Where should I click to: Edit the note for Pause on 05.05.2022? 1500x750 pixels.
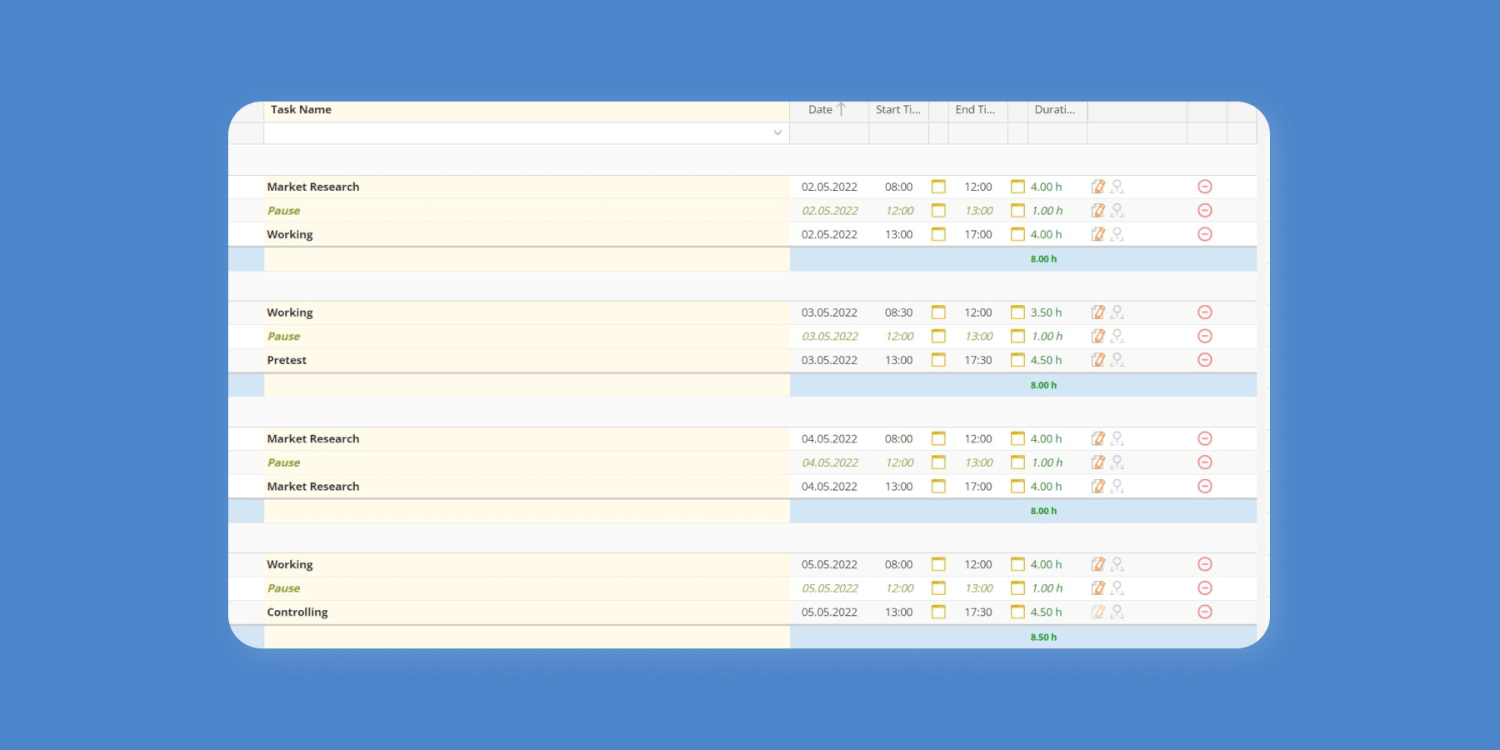[x=1097, y=588]
